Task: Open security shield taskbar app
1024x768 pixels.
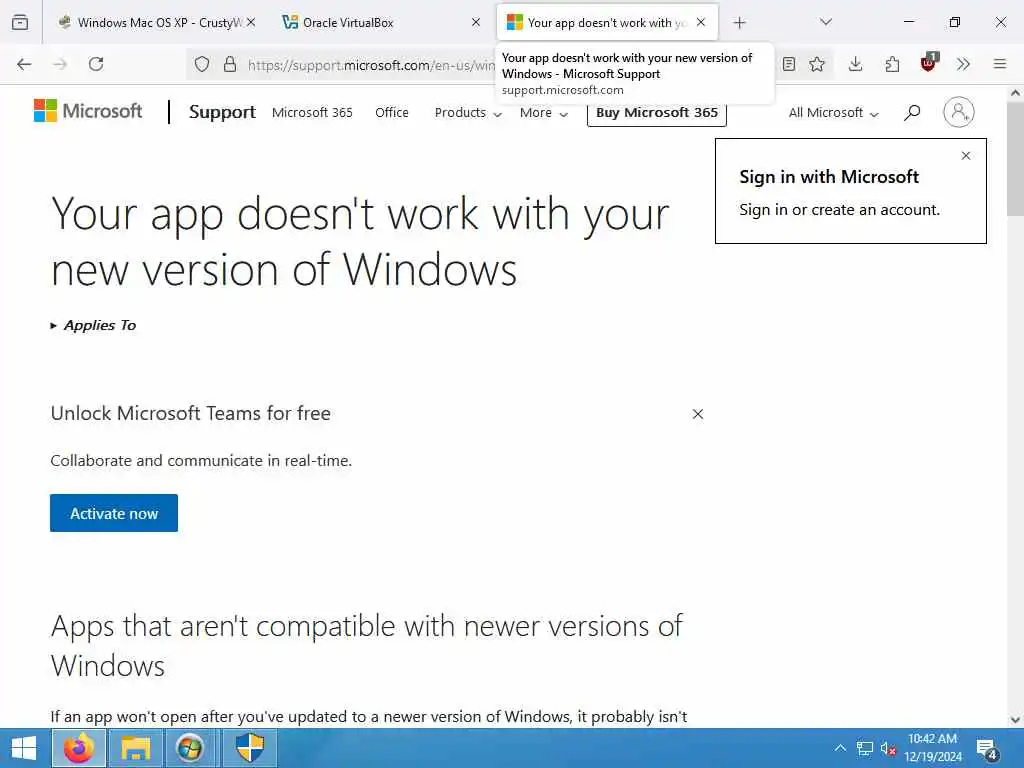Action: tap(249, 748)
